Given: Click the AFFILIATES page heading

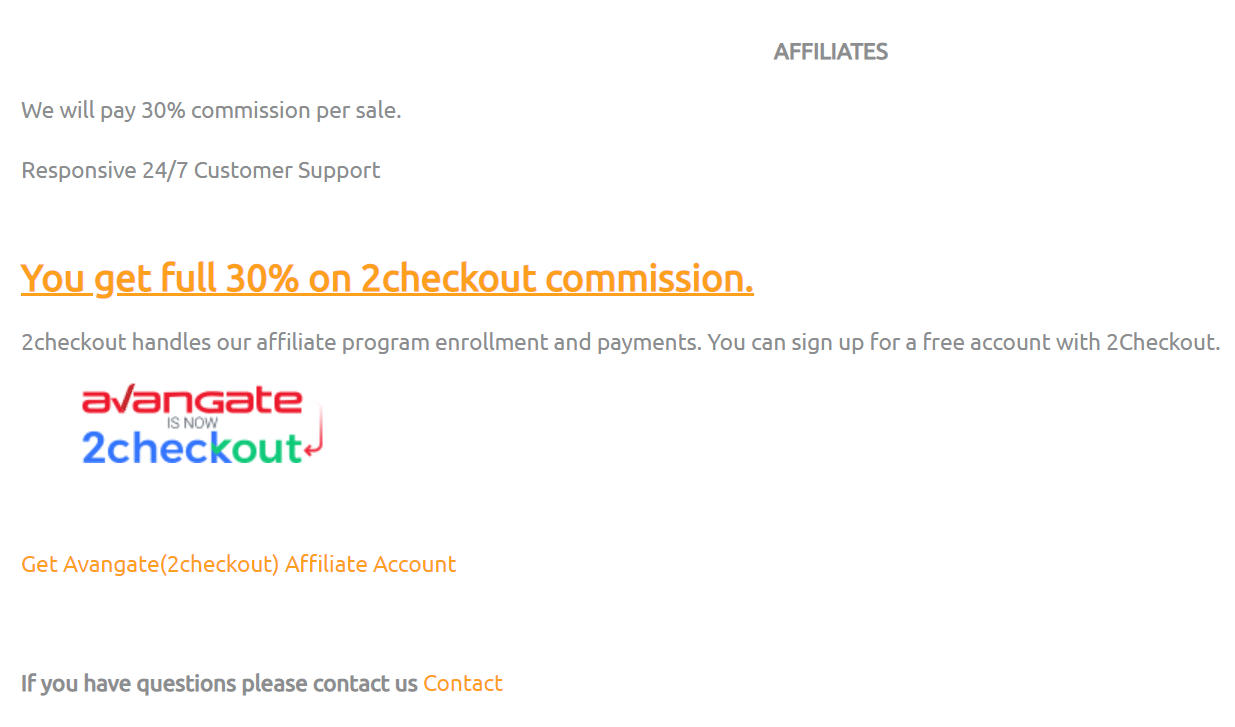Looking at the screenshot, I should pyautogui.click(x=831, y=52).
